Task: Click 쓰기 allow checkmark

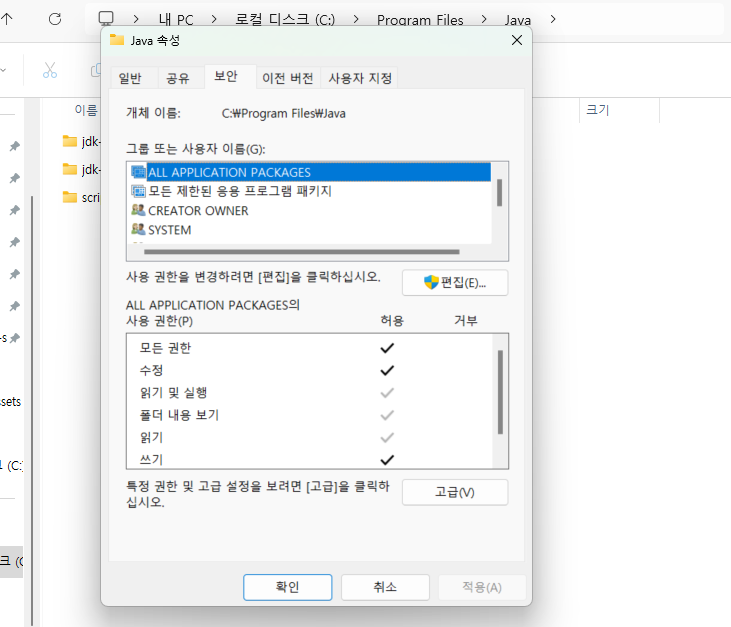Action: click(x=387, y=460)
